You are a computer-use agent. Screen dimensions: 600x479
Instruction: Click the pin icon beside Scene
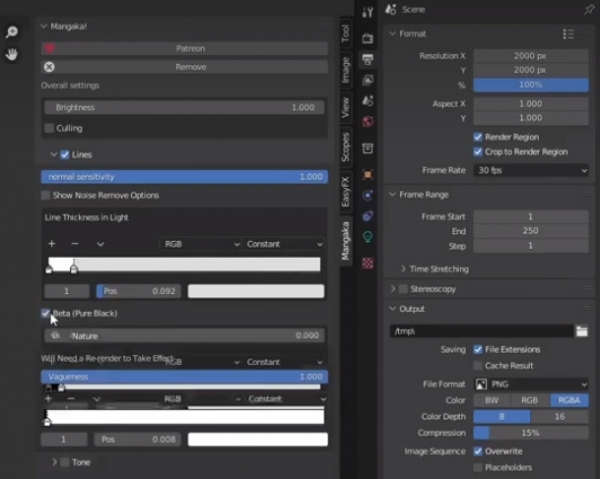pyautogui.click(x=588, y=9)
